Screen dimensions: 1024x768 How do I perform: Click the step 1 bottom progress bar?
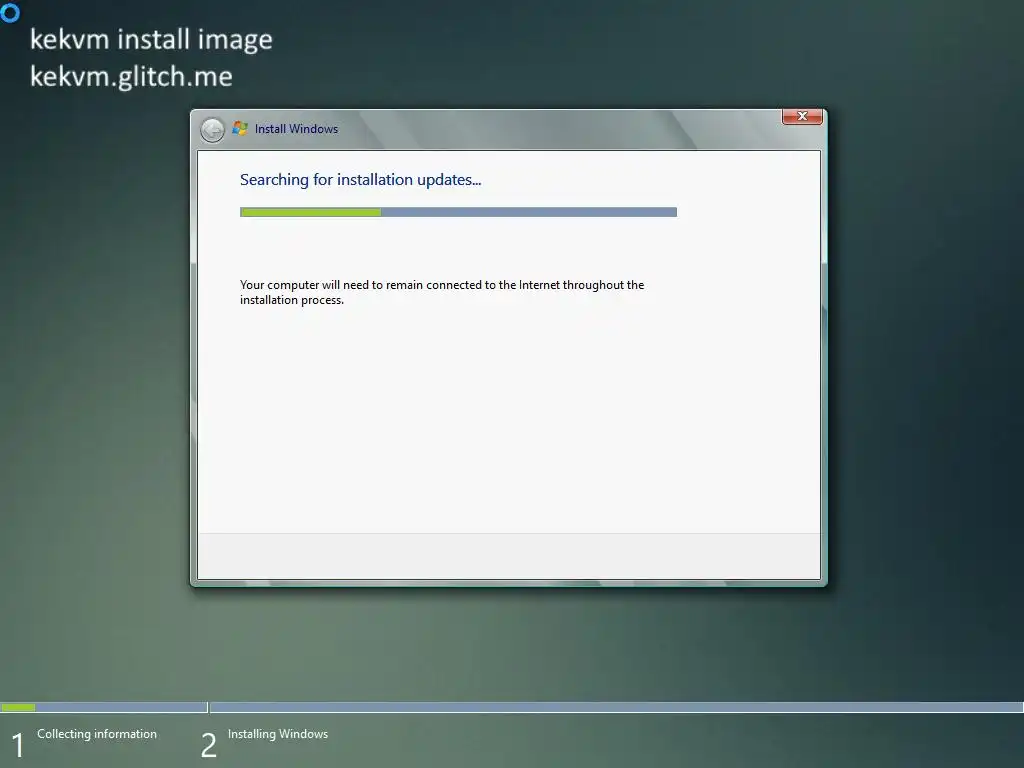point(104,707)
